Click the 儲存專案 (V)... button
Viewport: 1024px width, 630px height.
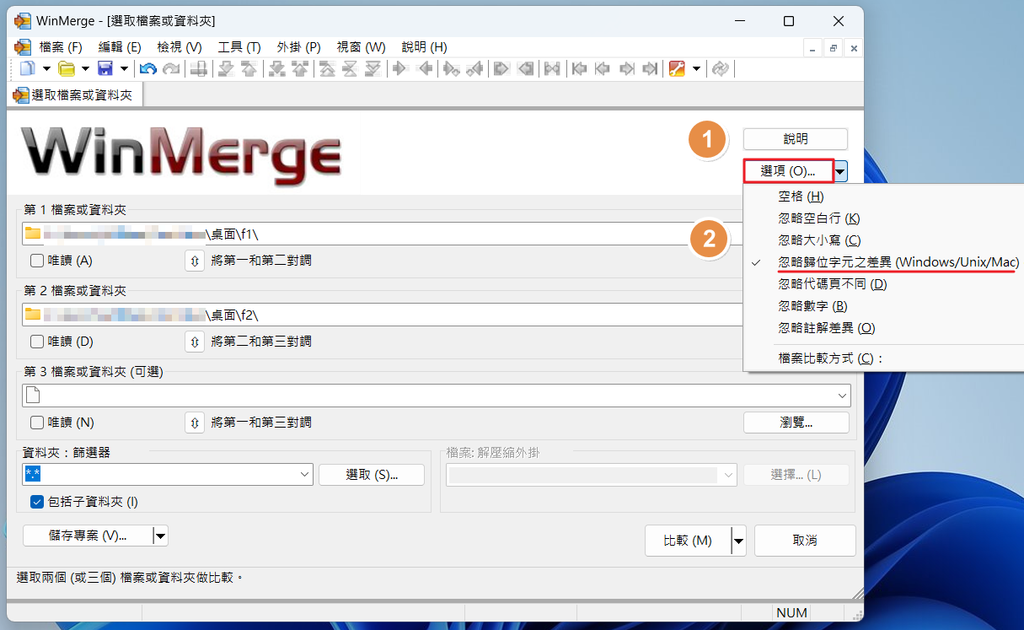click(x=88, y=536)
